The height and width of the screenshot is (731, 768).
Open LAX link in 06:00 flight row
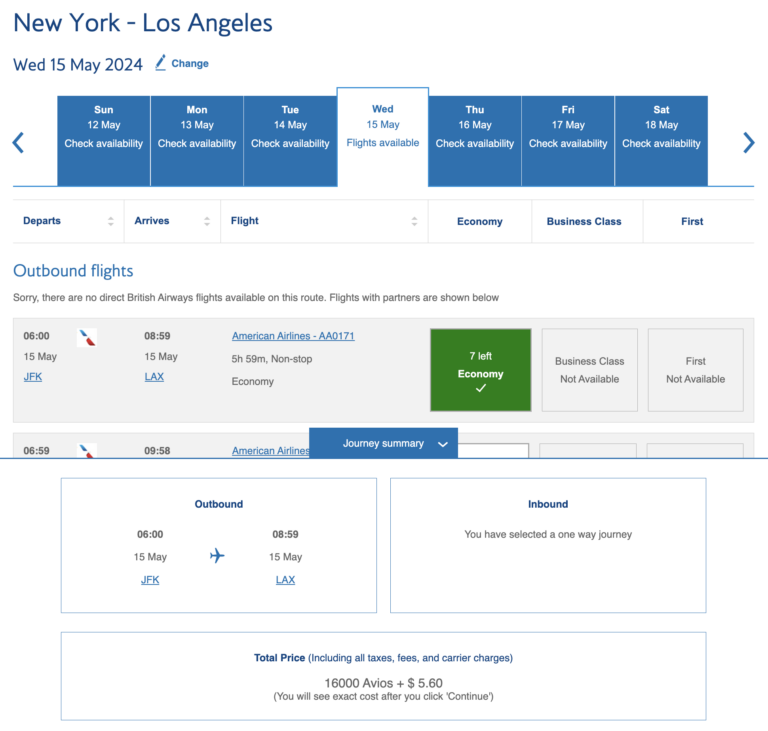pos(154,377)
